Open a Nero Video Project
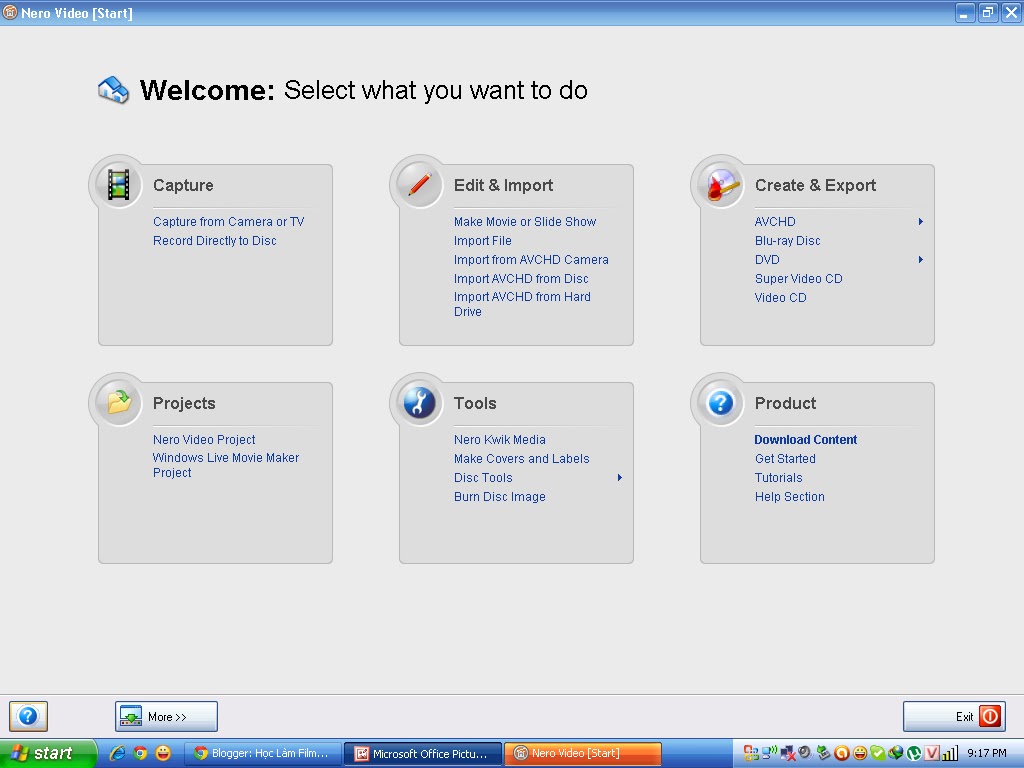 coord(204,440)
